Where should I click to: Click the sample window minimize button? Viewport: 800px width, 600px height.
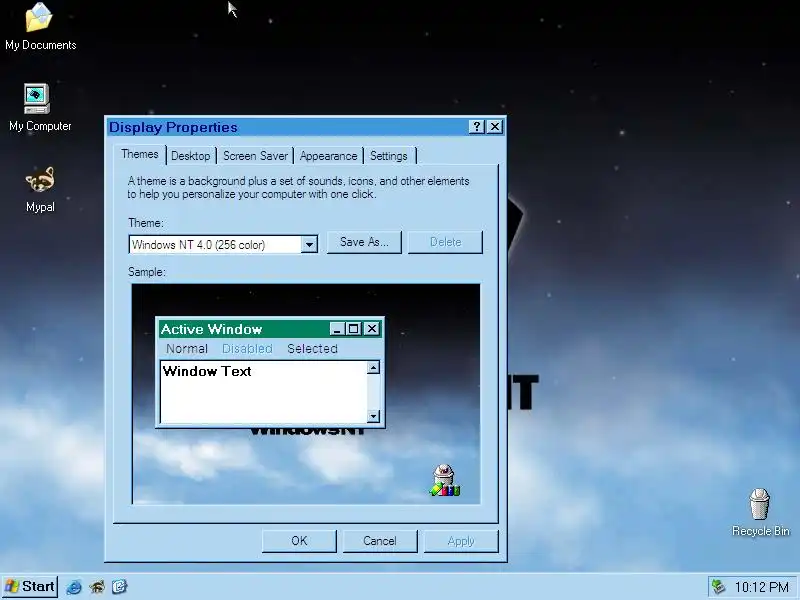(336, 329)
